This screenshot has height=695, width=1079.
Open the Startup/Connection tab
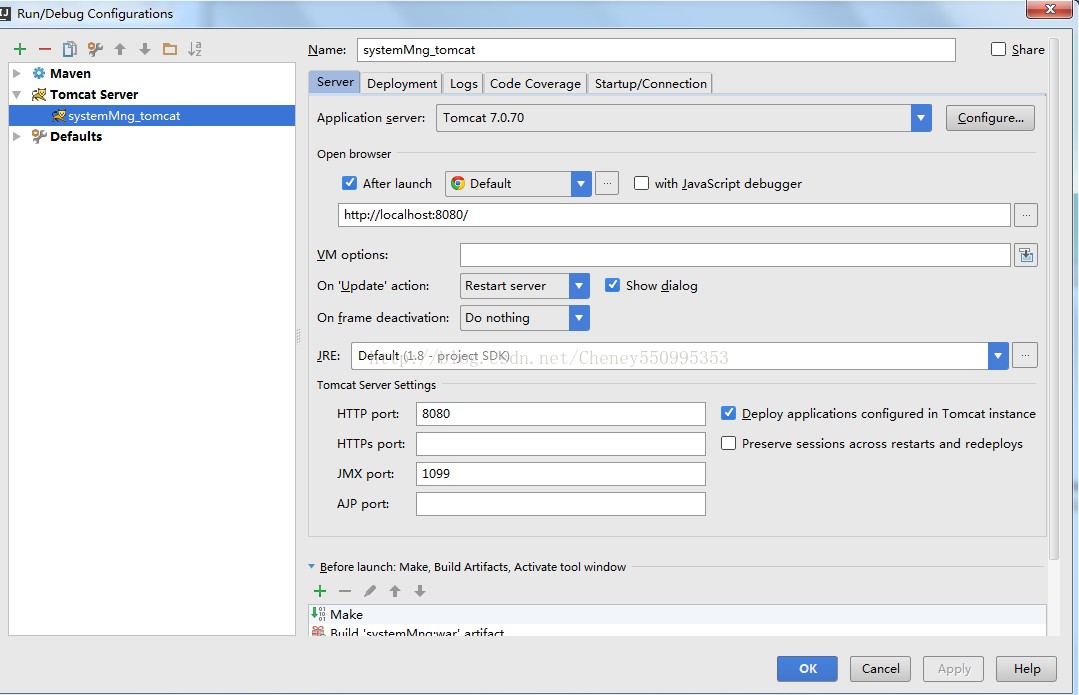(x=650, y=83)
